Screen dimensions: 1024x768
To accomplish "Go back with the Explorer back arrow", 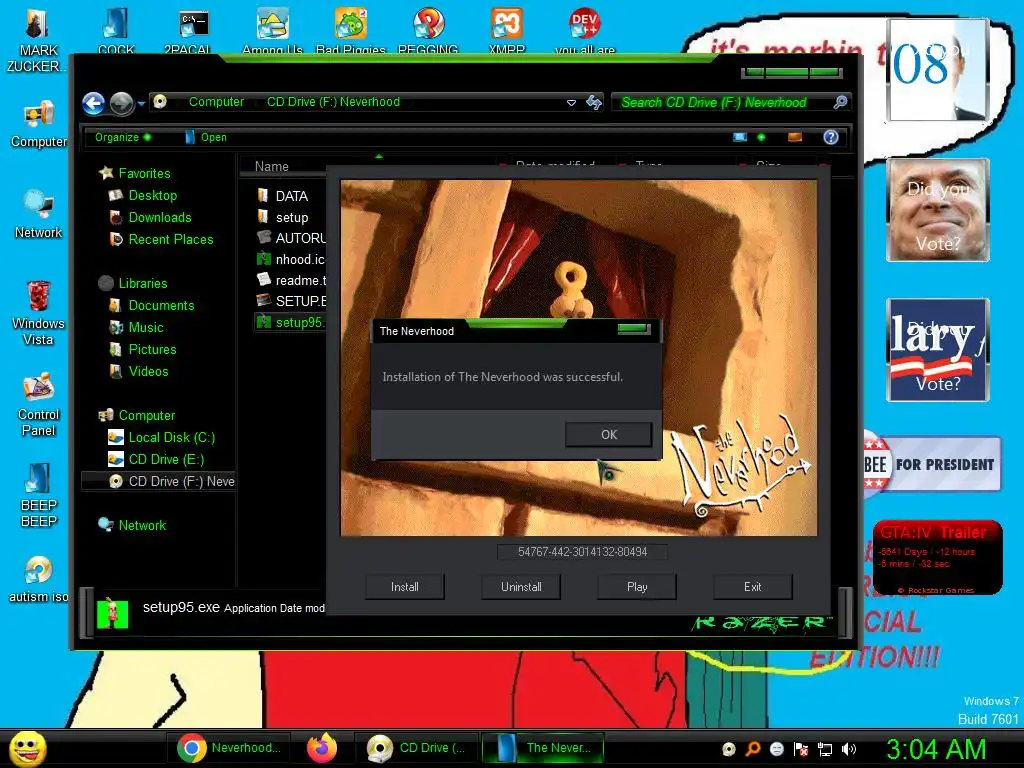I will (x=93, y=103).
